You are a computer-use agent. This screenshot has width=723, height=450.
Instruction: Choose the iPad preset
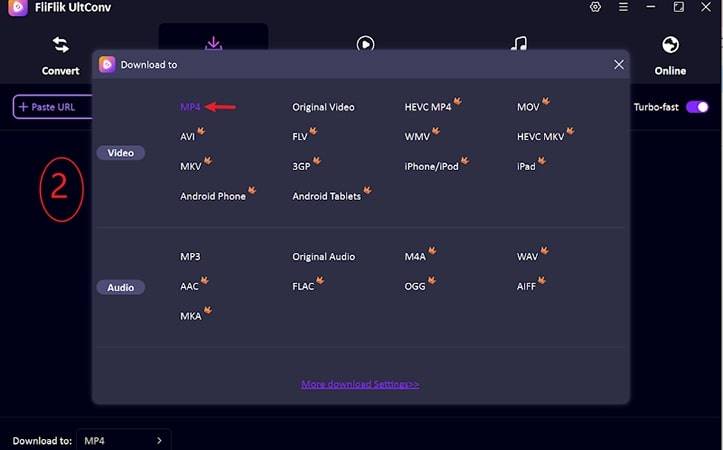point(526,166)
